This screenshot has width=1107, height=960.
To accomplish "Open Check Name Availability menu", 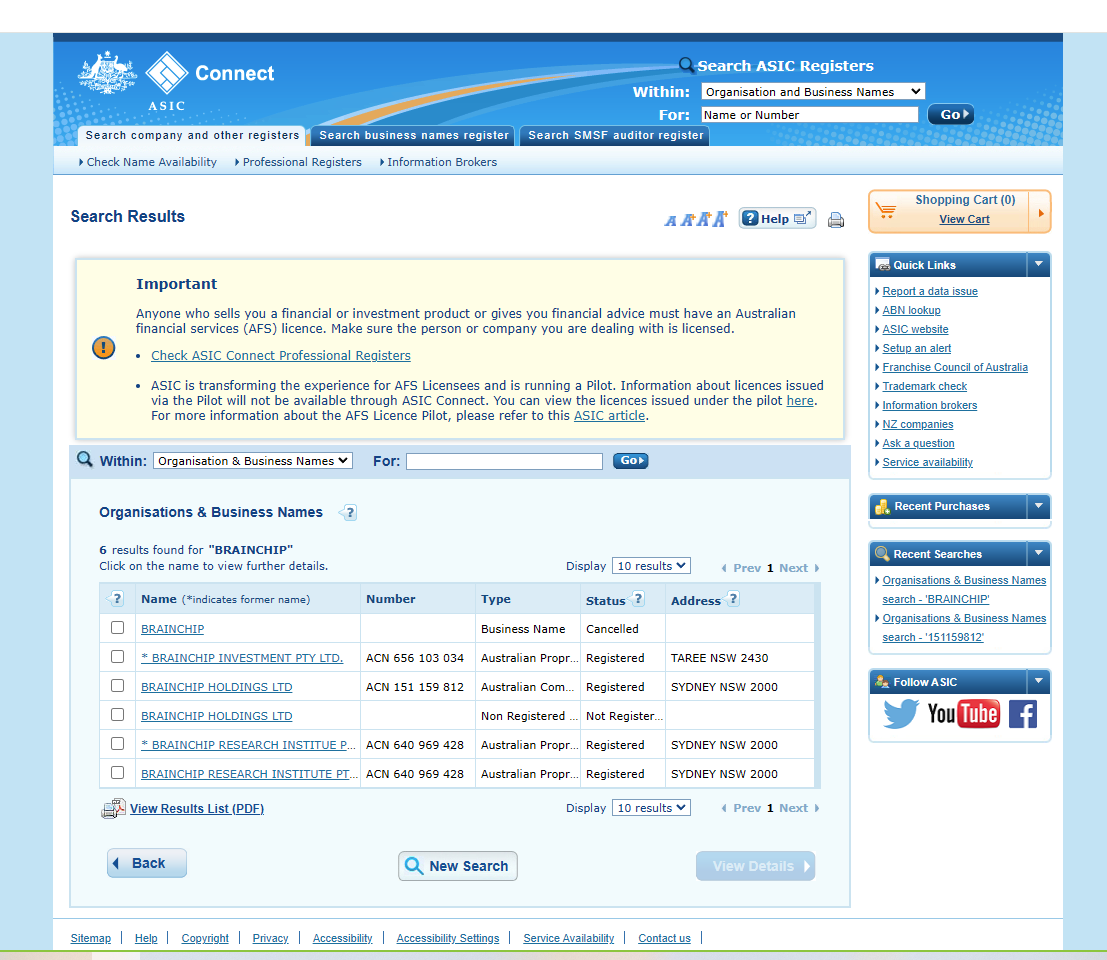I will tap(151, 162).
